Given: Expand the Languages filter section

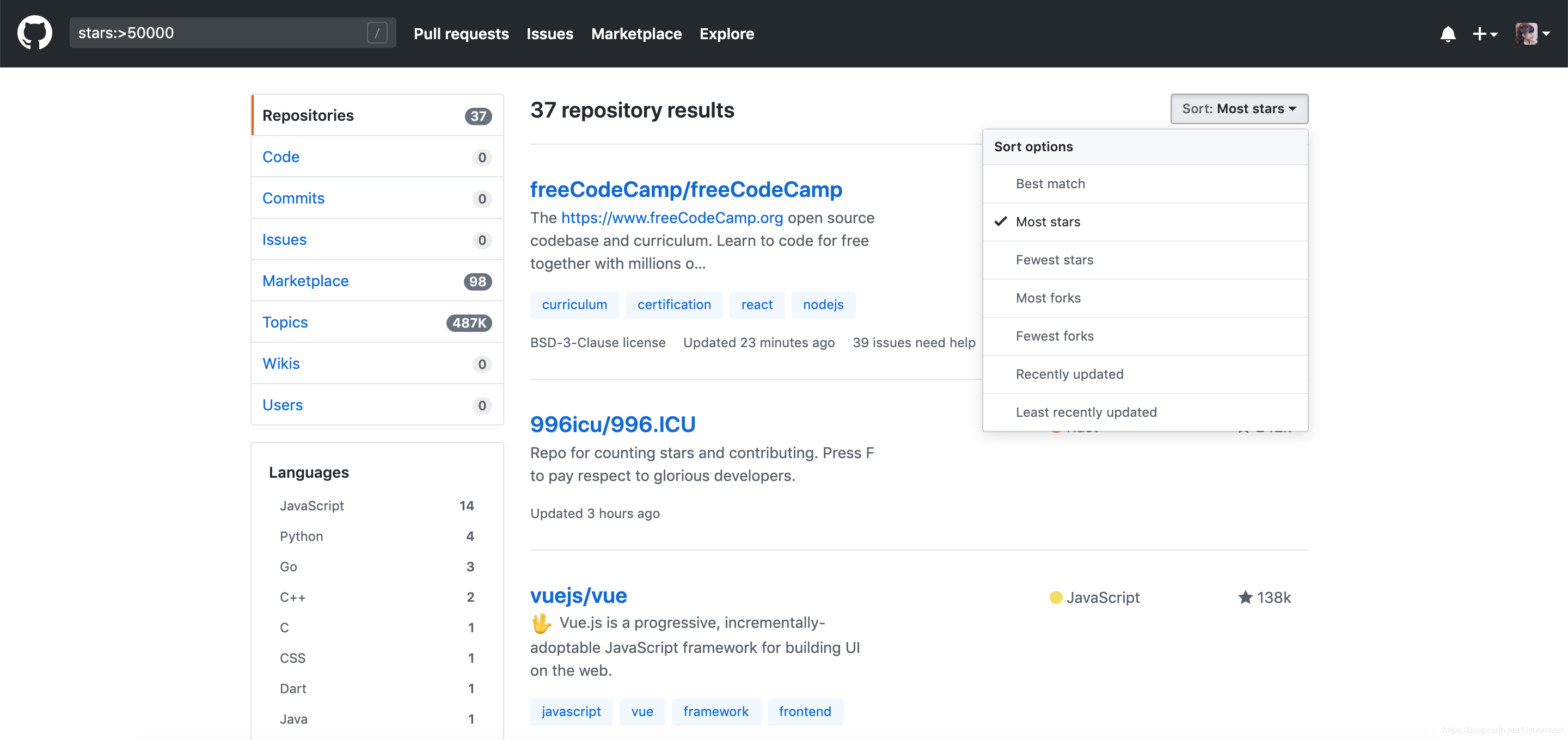Looking at the screenshot, I should (x=308, y=472).
